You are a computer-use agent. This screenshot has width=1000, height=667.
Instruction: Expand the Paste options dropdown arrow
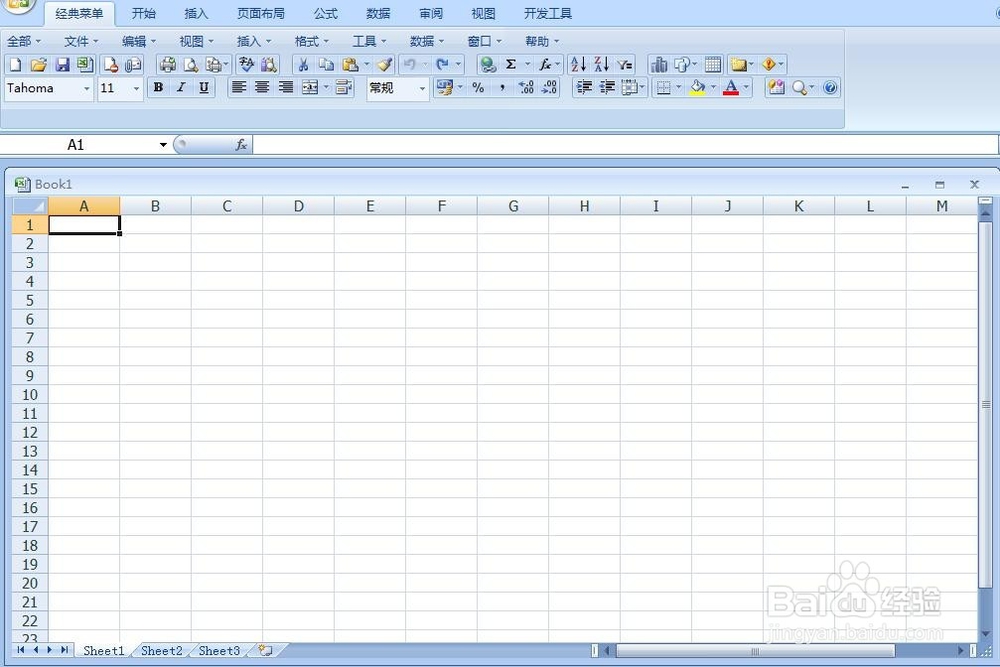(x=366, y=64)
